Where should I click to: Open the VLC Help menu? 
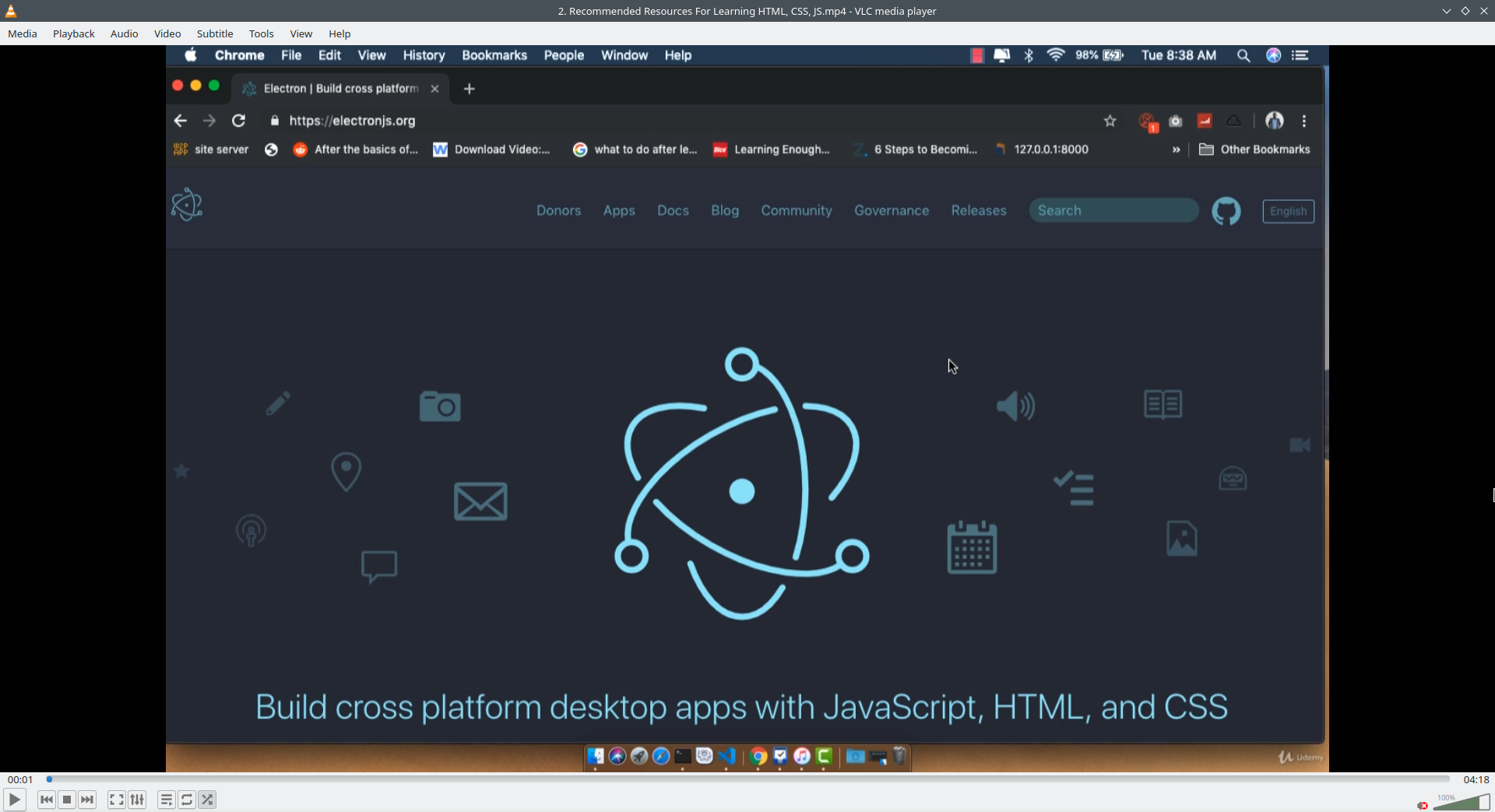click(339, 33)
